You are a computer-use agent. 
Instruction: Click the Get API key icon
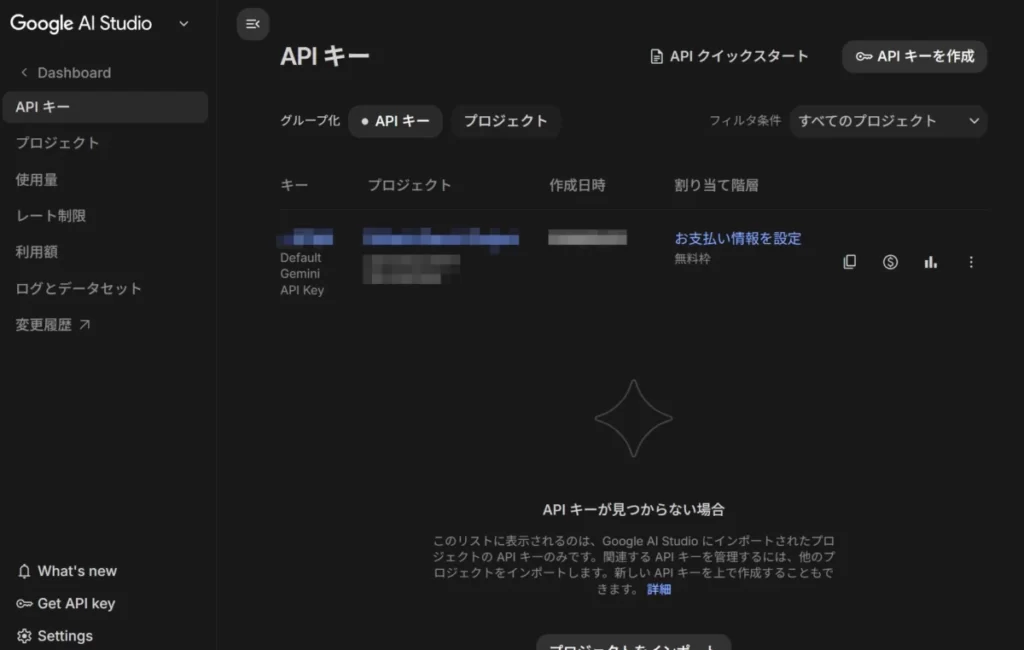(x=22, y=603)
